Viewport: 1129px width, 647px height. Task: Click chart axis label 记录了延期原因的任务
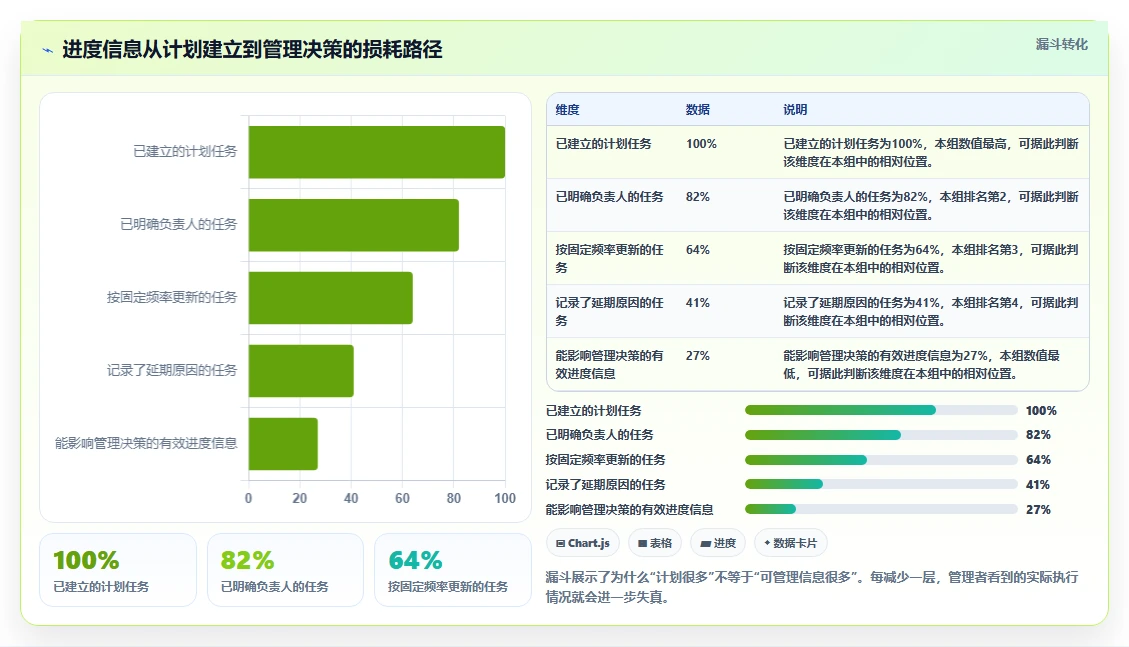tap(172, 370)
